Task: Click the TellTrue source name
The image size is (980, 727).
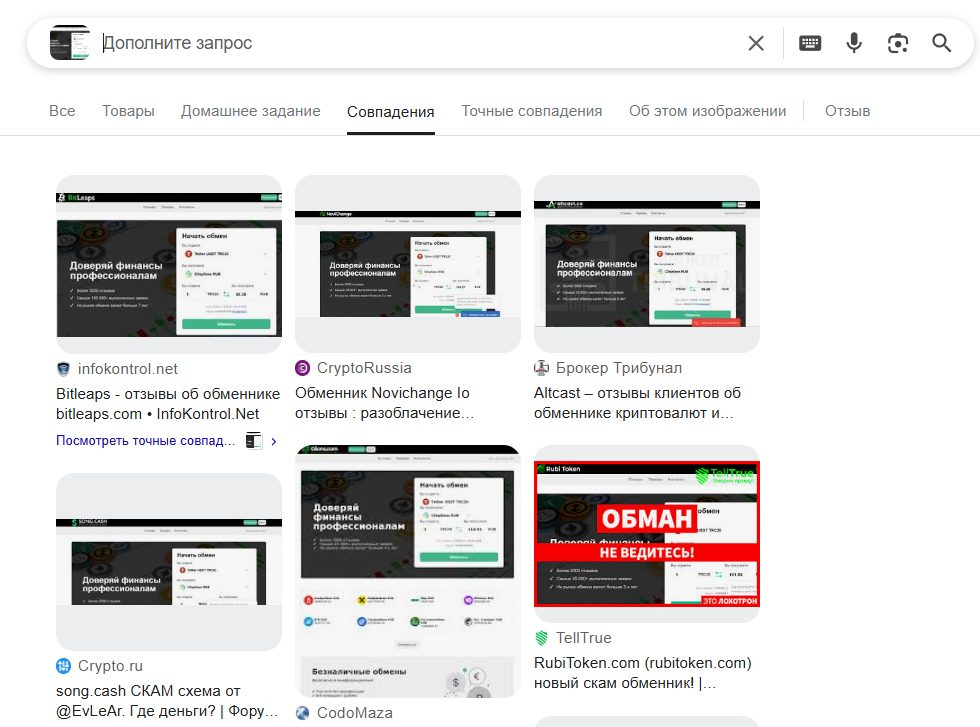Action: click(584, 638)
